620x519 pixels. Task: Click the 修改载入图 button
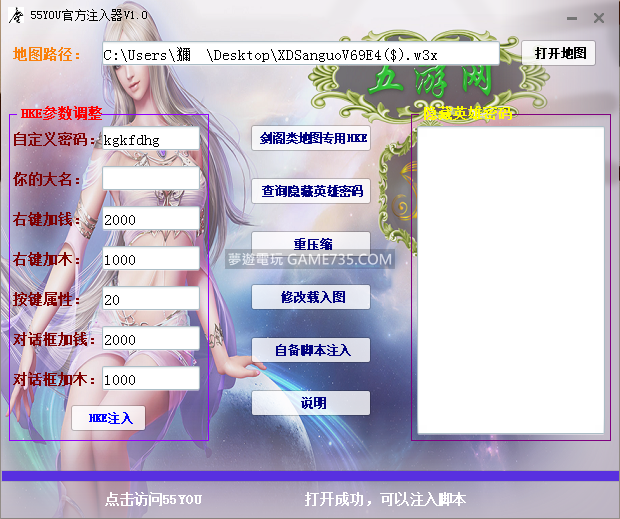pyautogui.click(x=311, y=297)
